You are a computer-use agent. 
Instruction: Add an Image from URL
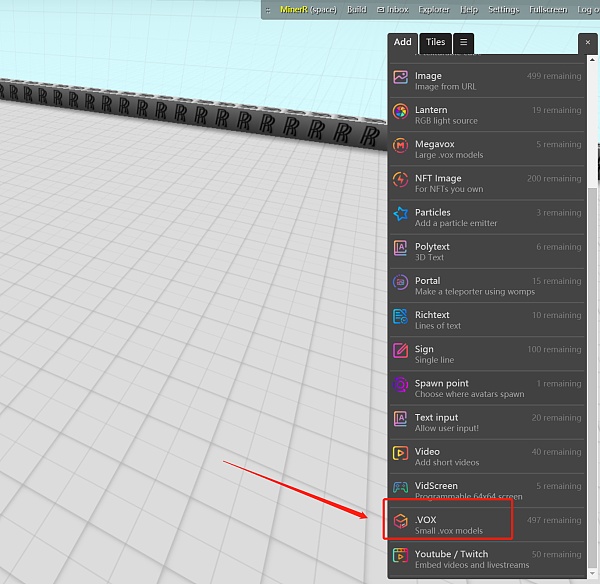[487, 81]
